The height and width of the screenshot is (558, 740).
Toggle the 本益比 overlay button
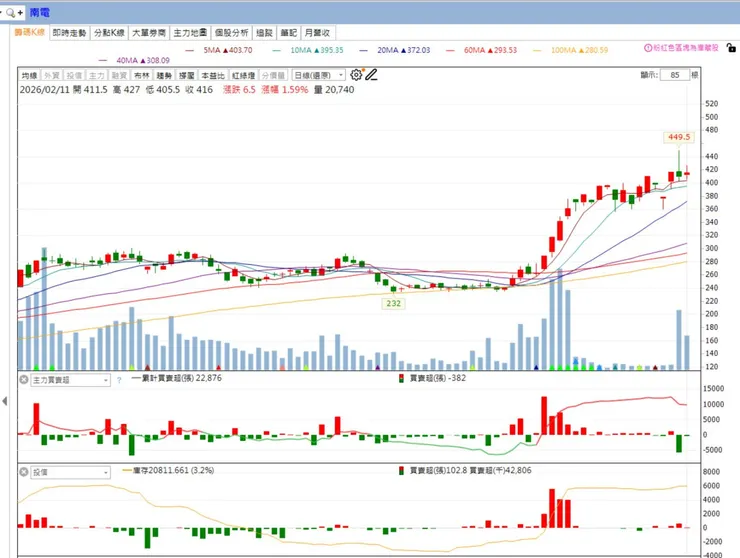213,75
